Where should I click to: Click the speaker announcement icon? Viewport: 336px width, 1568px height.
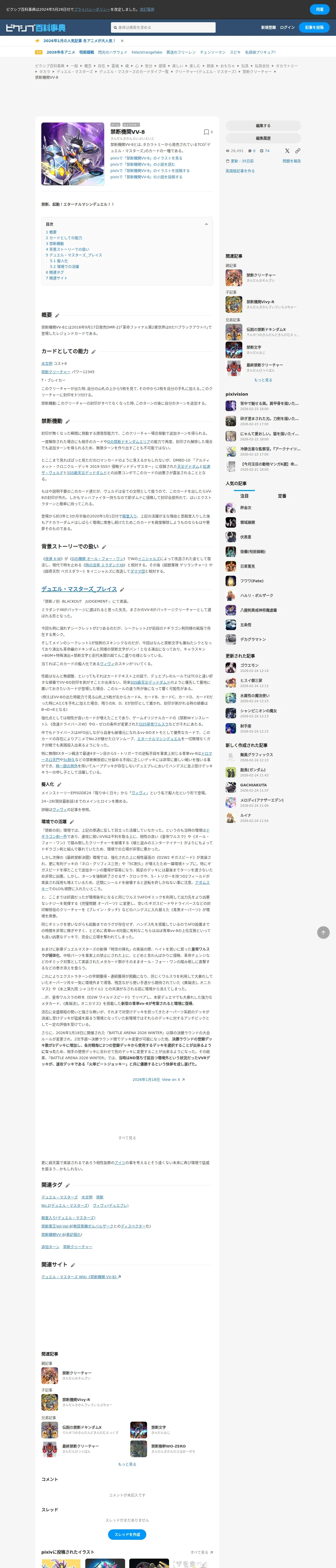(x=37, y=41)
